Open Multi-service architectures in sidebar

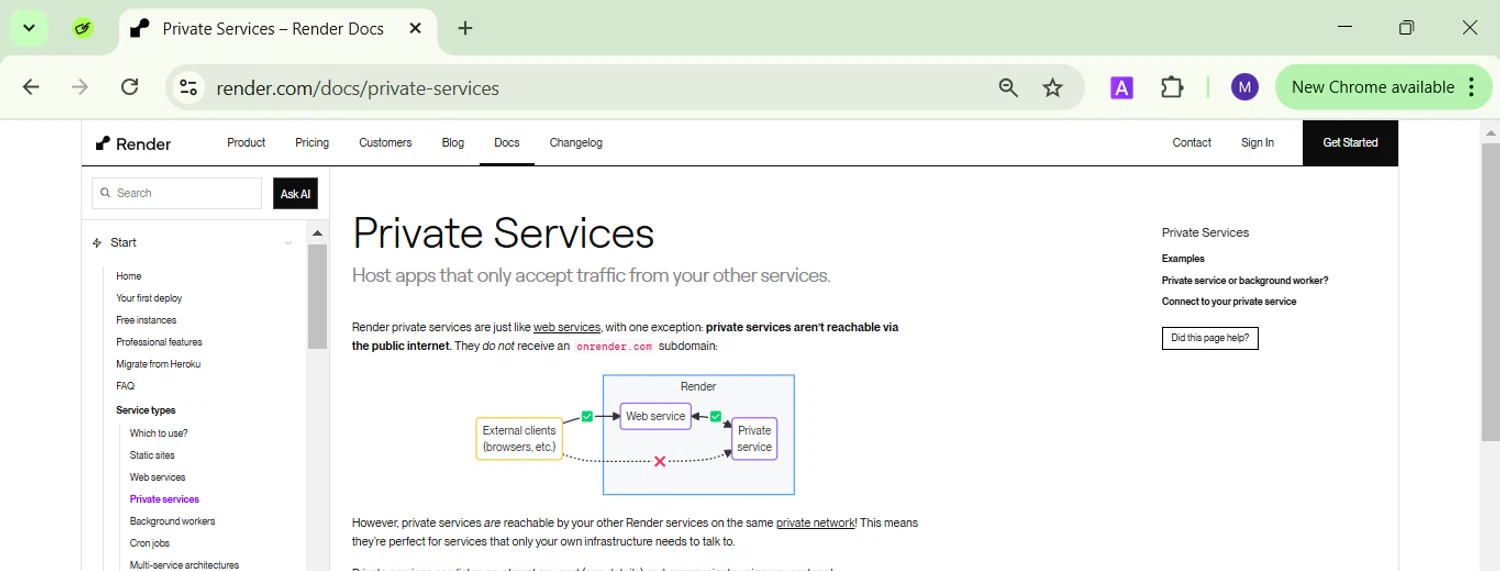tap(184, 565)
